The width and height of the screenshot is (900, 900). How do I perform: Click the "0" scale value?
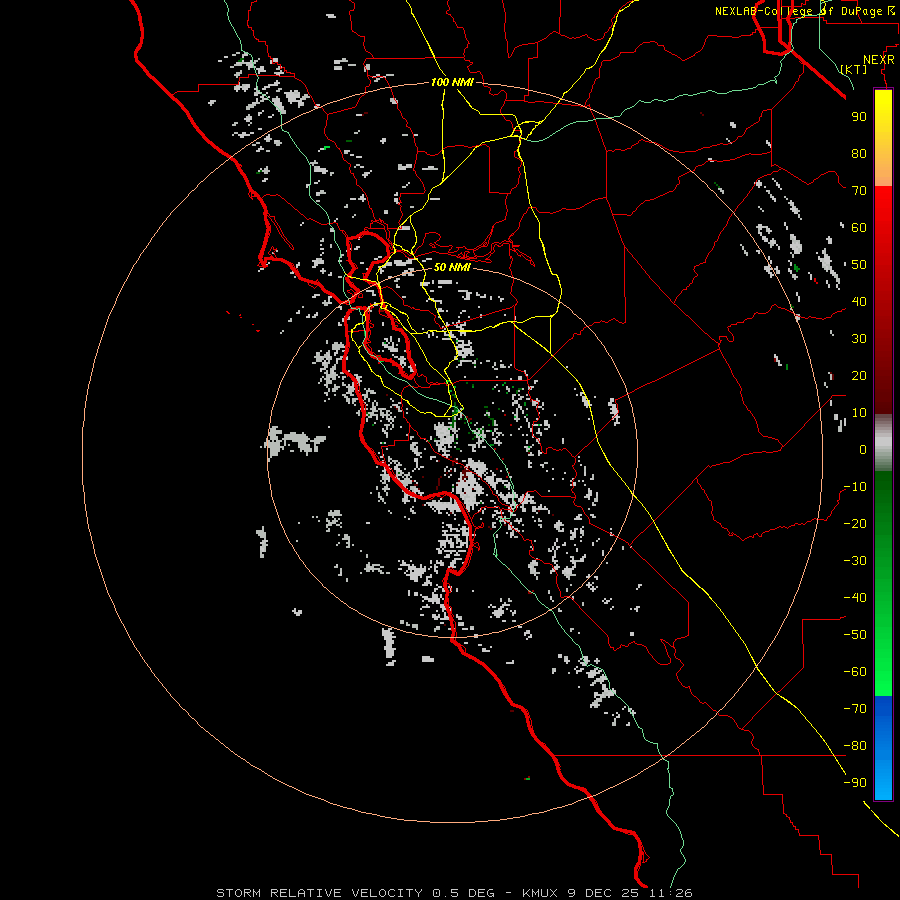tap(863, 449)
